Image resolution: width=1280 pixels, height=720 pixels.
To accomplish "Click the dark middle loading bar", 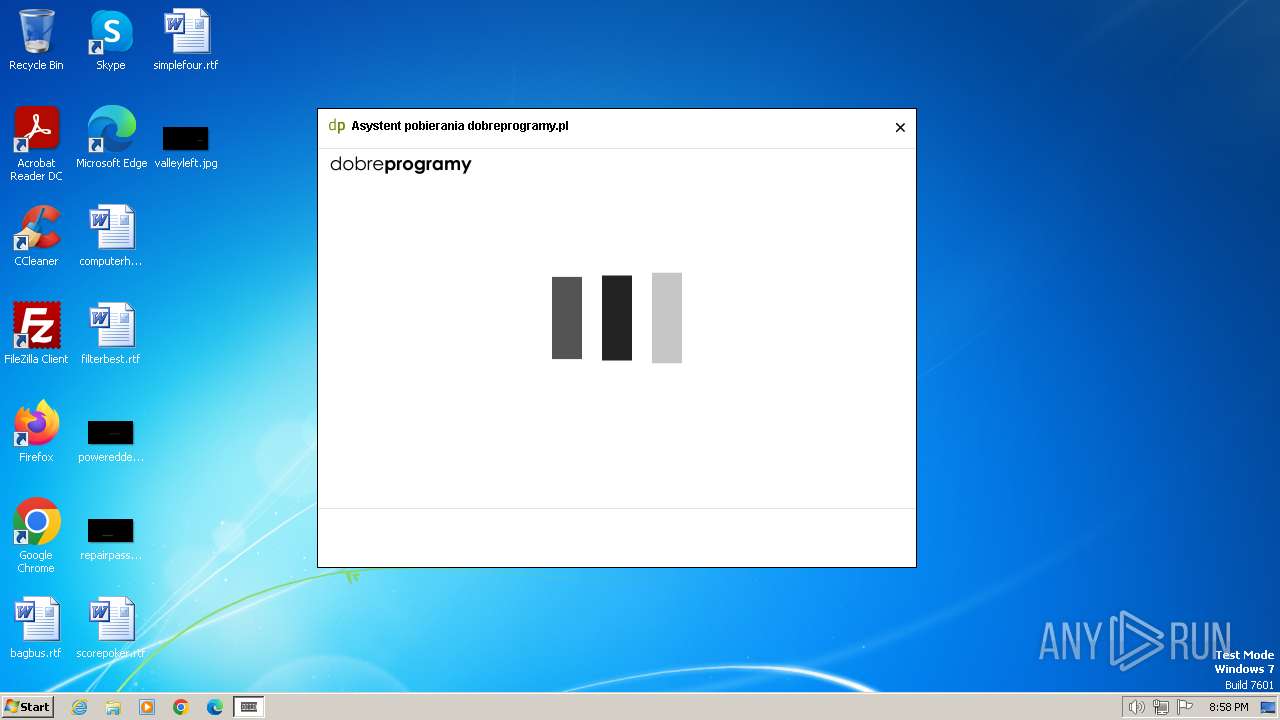I will pyautogui.click(x=617, y=318).
